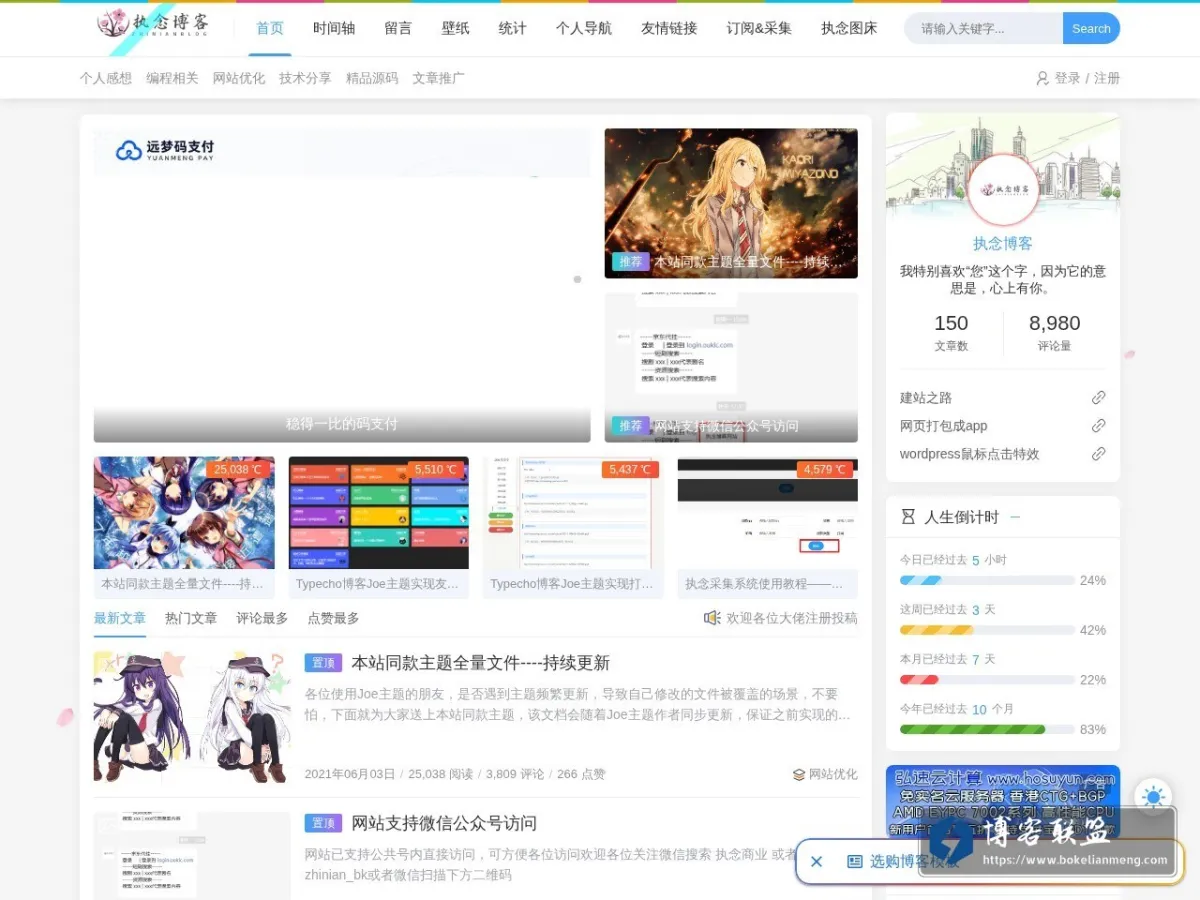Open 订阅&采集 menu item
Viewport: 1200px width, 900px height.
coord(759,28)
